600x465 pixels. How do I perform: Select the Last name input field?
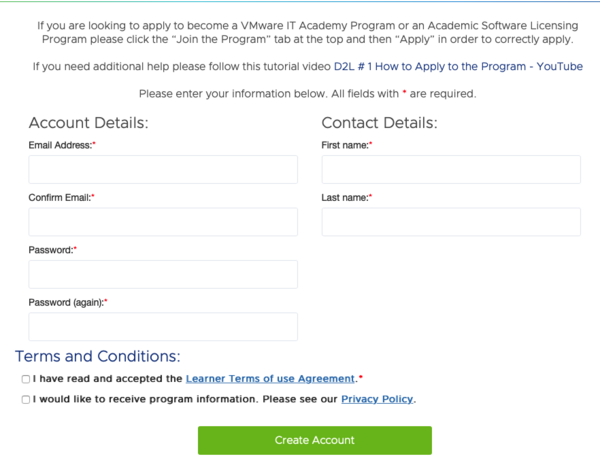click(x=451, y=222)
